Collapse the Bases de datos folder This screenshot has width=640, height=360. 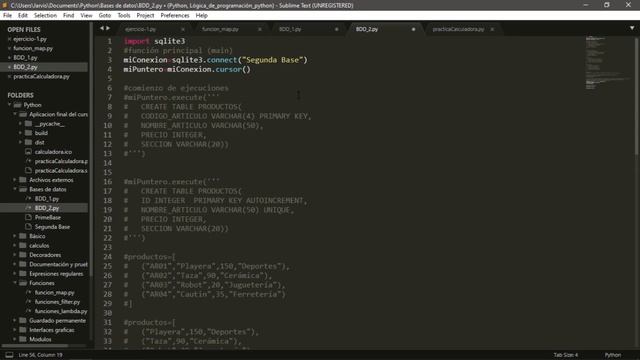click(15, 189)
